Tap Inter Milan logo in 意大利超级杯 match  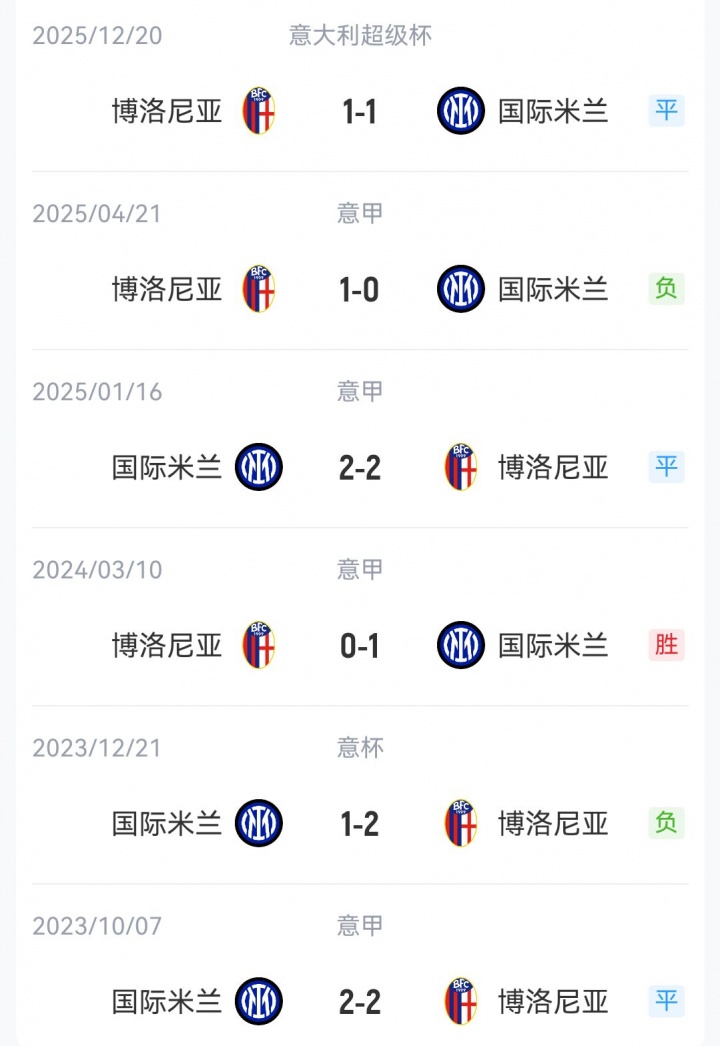pos(461,111)
